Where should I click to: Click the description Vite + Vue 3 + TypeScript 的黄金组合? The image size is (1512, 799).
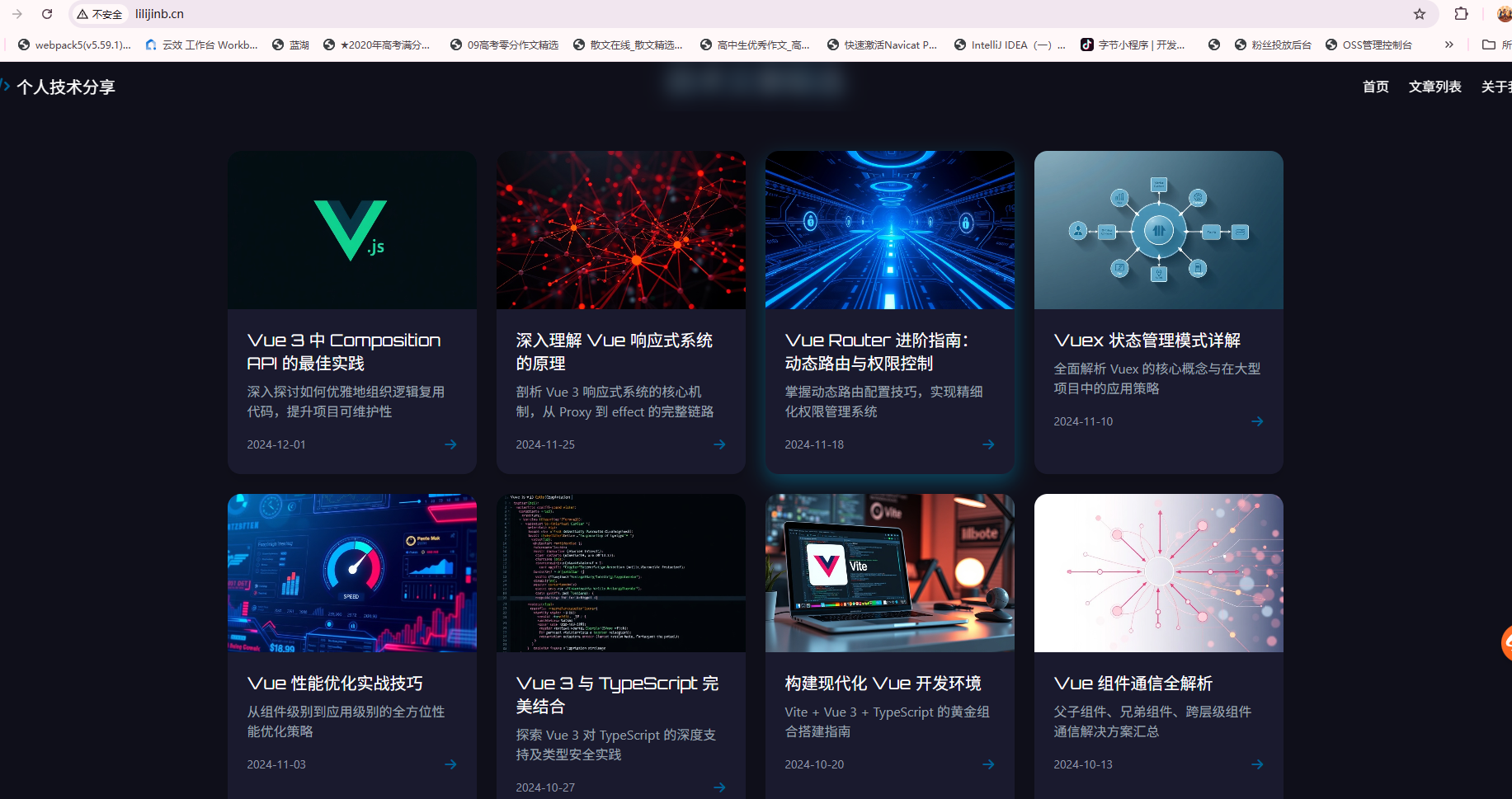coord(887,721)
